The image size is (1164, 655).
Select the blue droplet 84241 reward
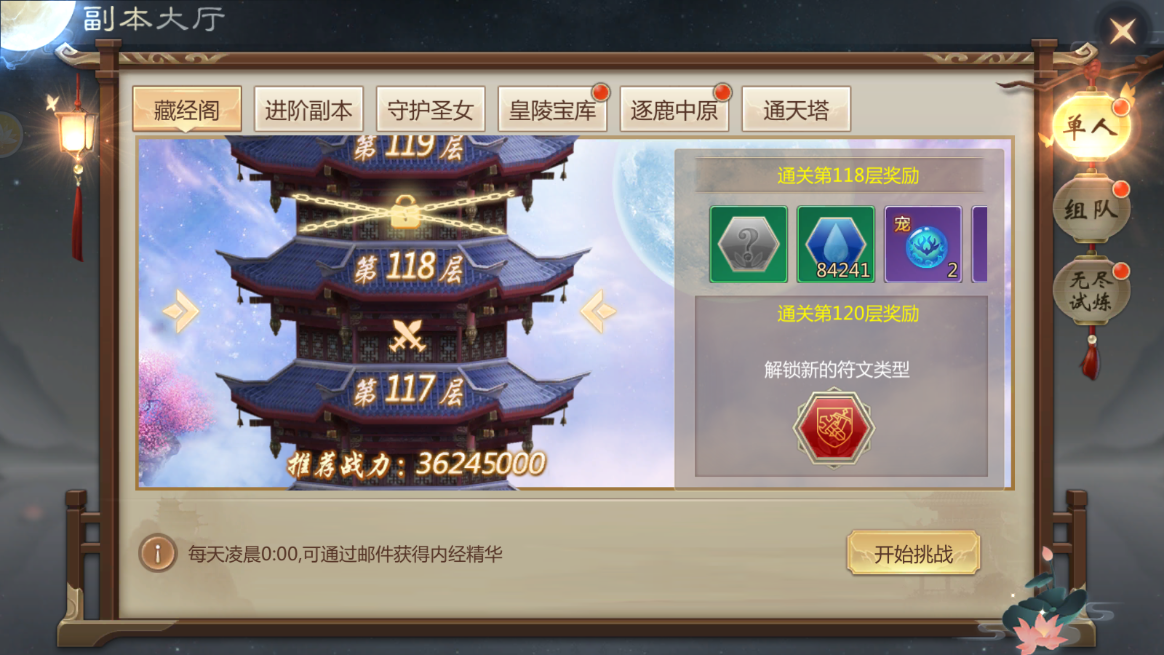pos(836,244)
